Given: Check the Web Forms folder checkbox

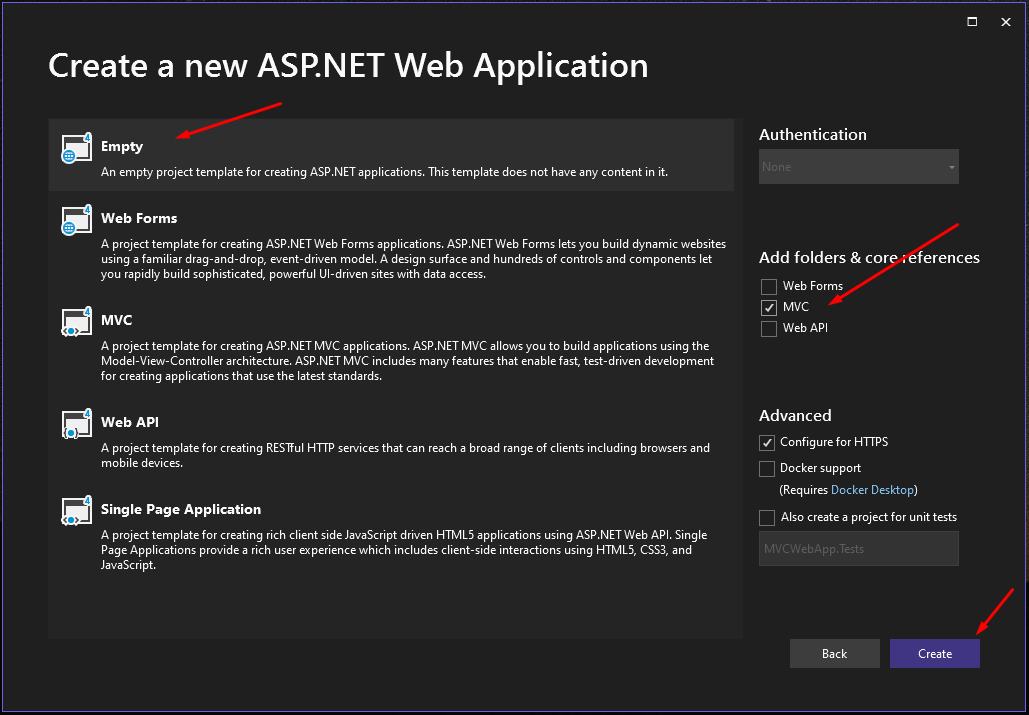Looking at the screenshot, I should pyautogui.click(x=768, y=286).
